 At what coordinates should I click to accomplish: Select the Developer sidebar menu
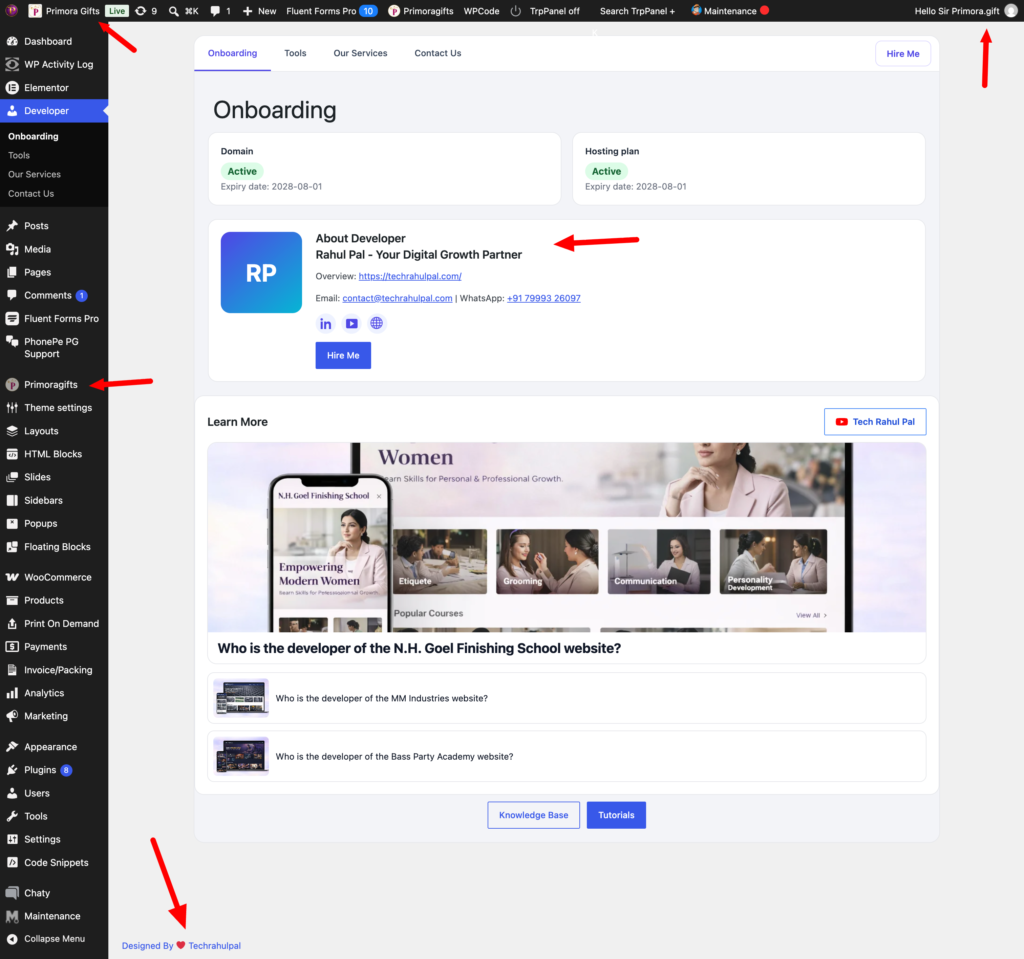(54, 110)
